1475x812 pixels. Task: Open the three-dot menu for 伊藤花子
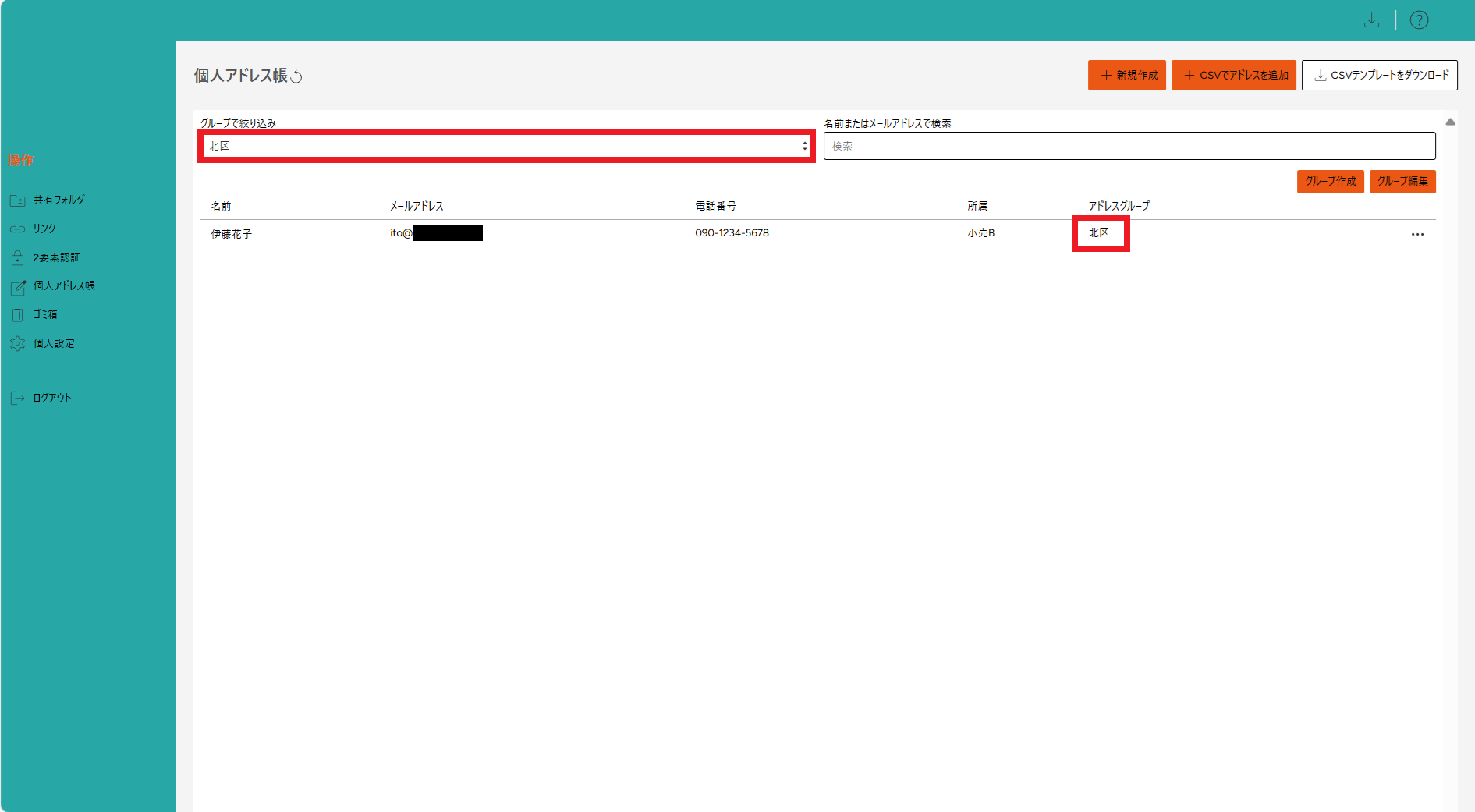click(x=1417, y=234)
